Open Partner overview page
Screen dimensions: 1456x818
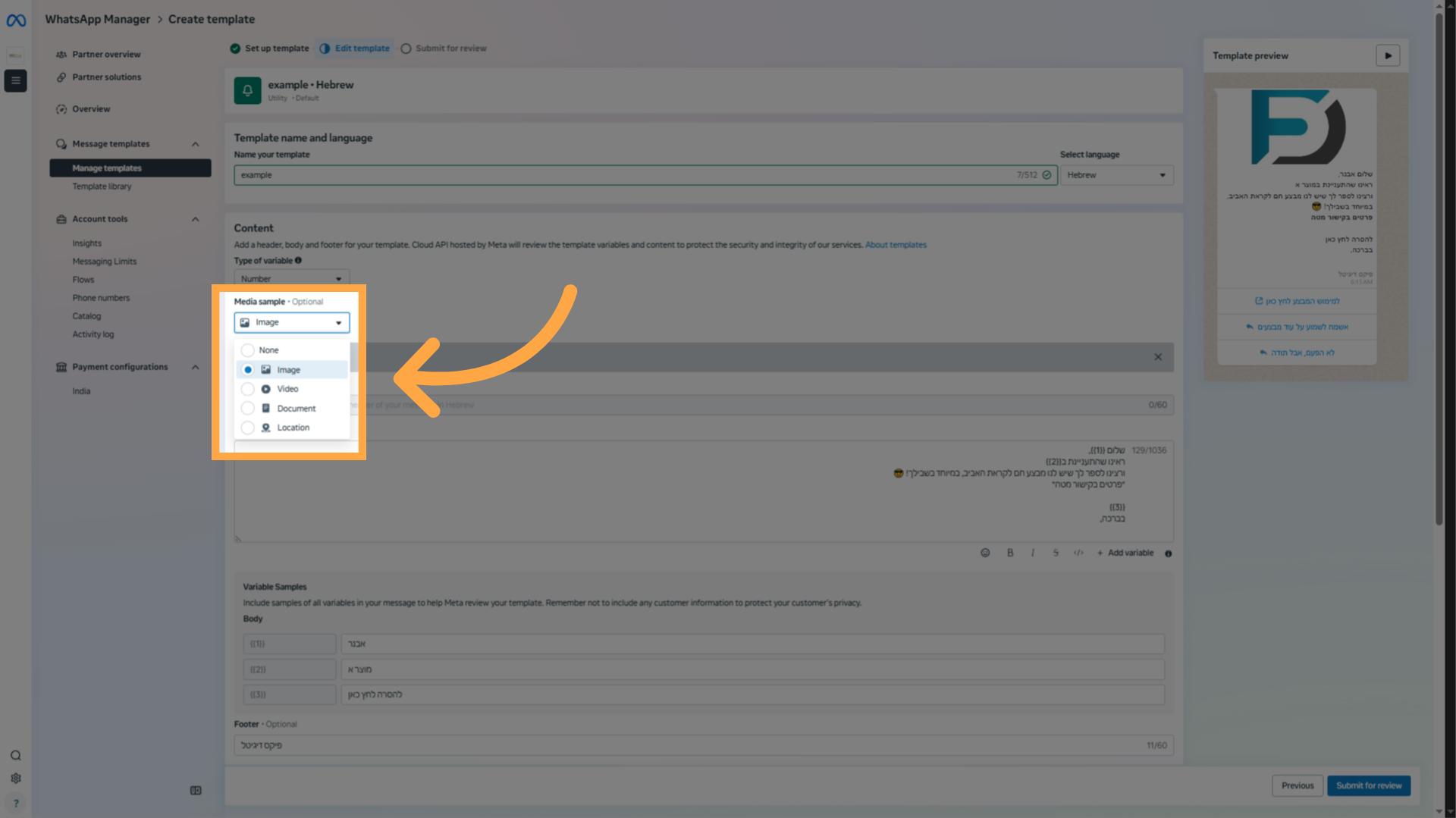coord(106,55)
